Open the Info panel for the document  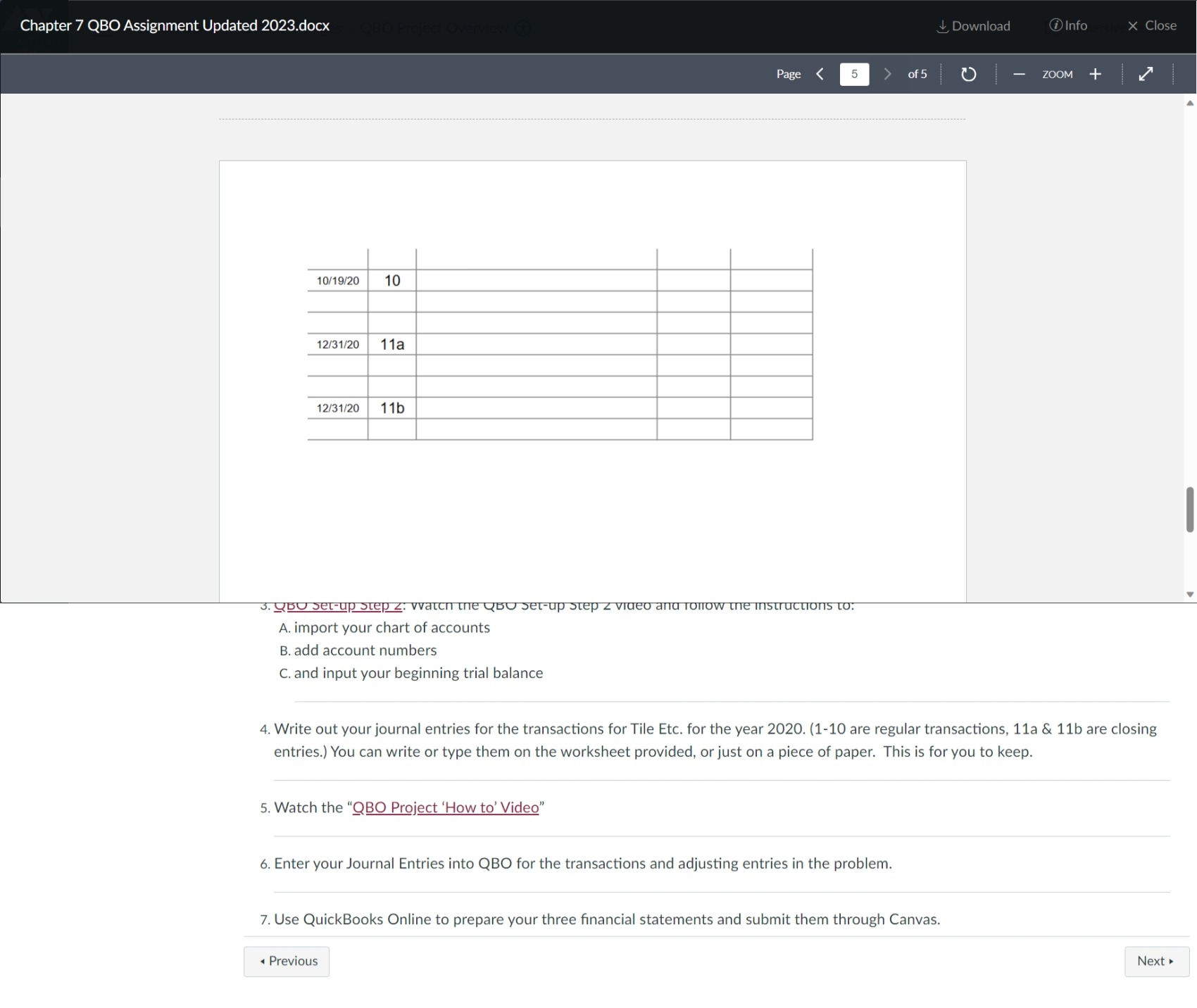coord(1068,25)
